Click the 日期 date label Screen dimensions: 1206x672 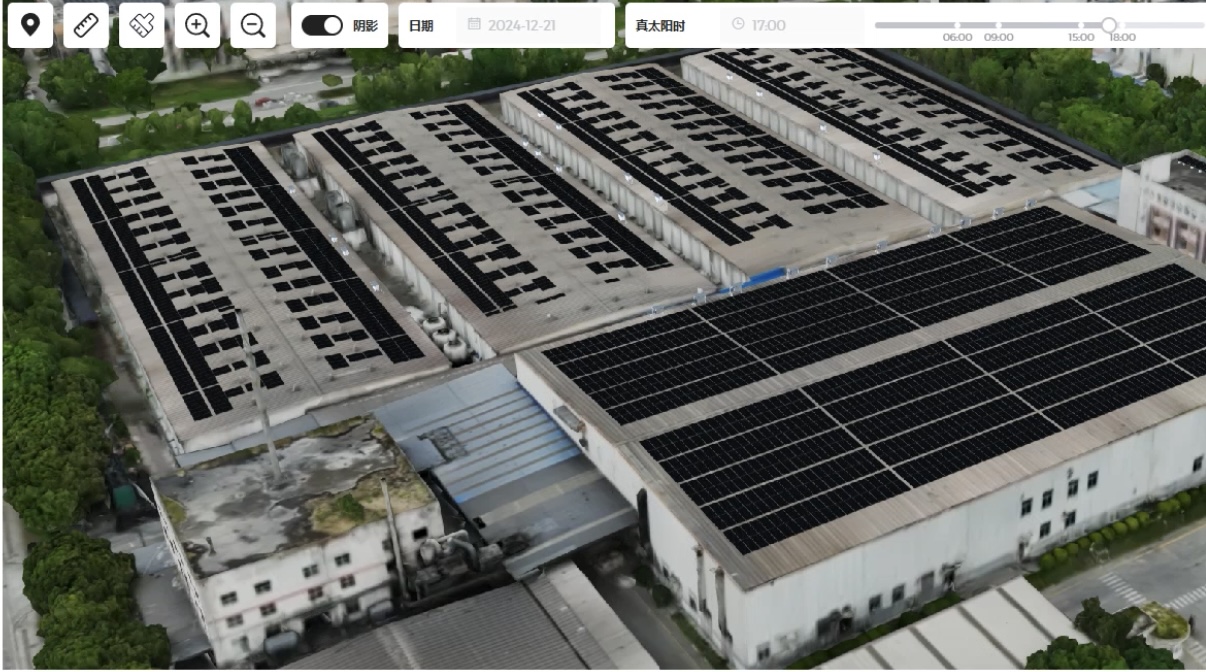coord(421,25)
